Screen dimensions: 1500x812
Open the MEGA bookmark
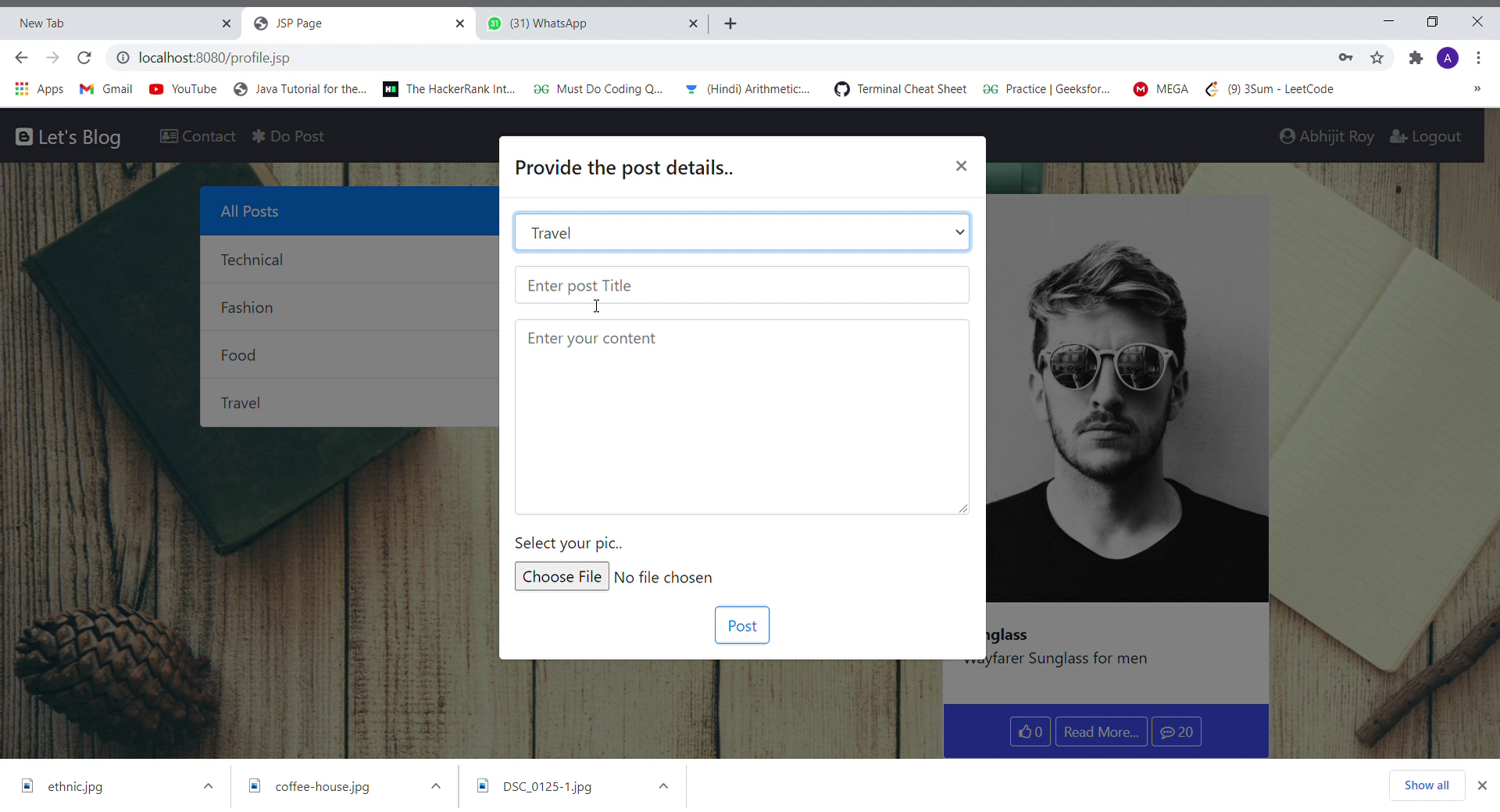coord(1160,89)
